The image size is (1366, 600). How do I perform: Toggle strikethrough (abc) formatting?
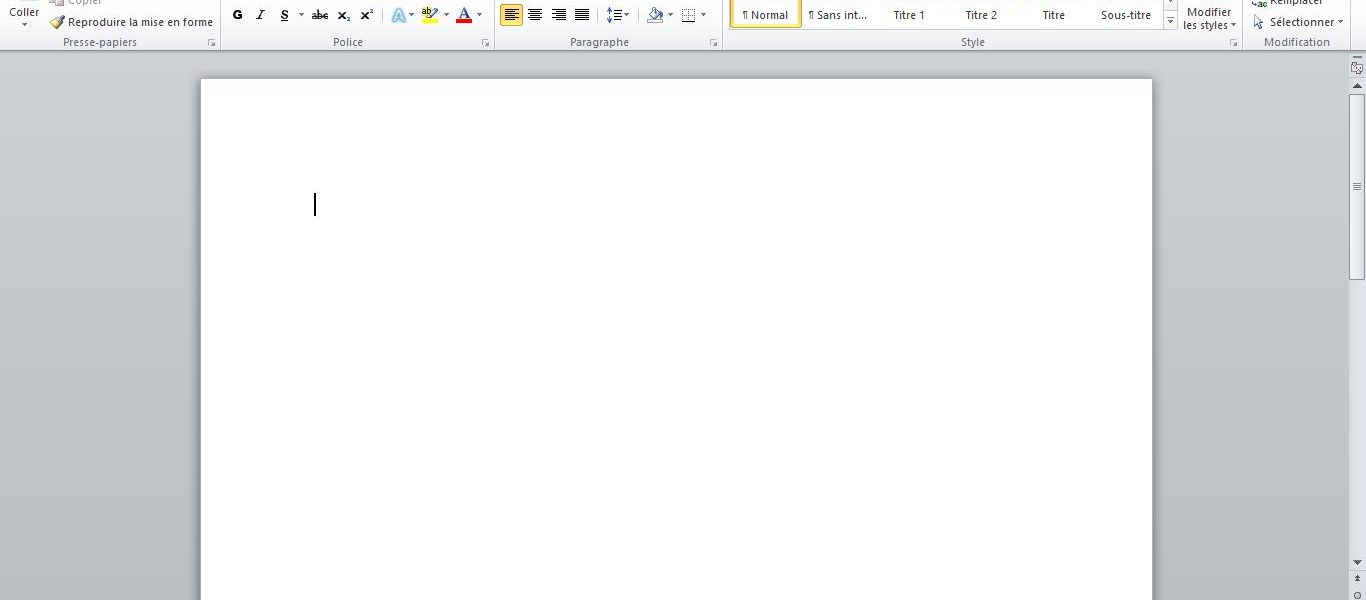click(x=320, y=15)
